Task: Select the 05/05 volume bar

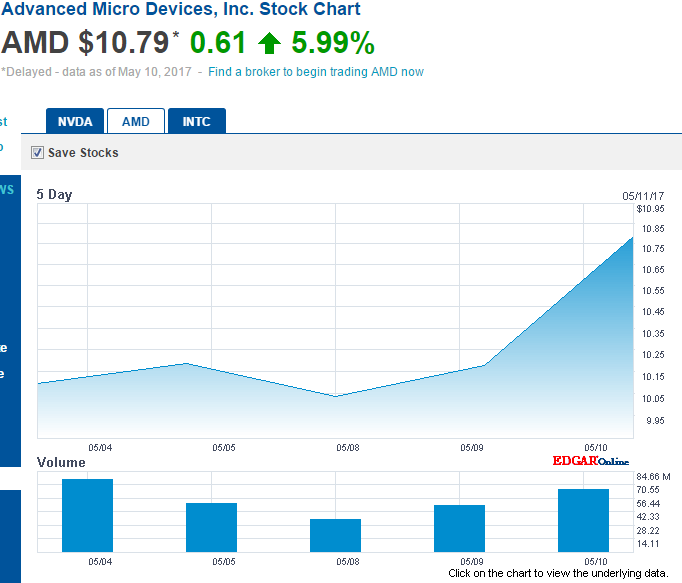Action: pos(211,527)
